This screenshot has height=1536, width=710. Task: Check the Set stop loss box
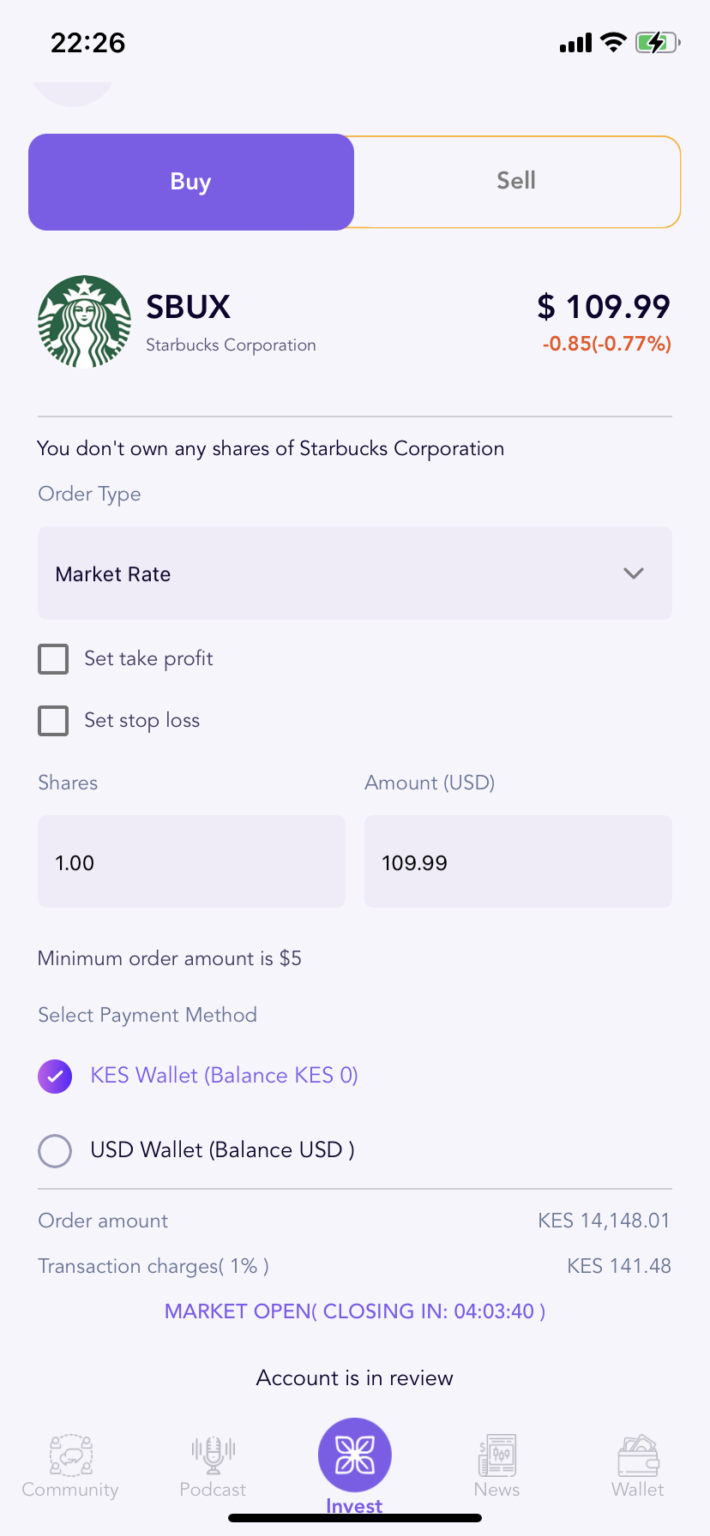tap(53, 720)
